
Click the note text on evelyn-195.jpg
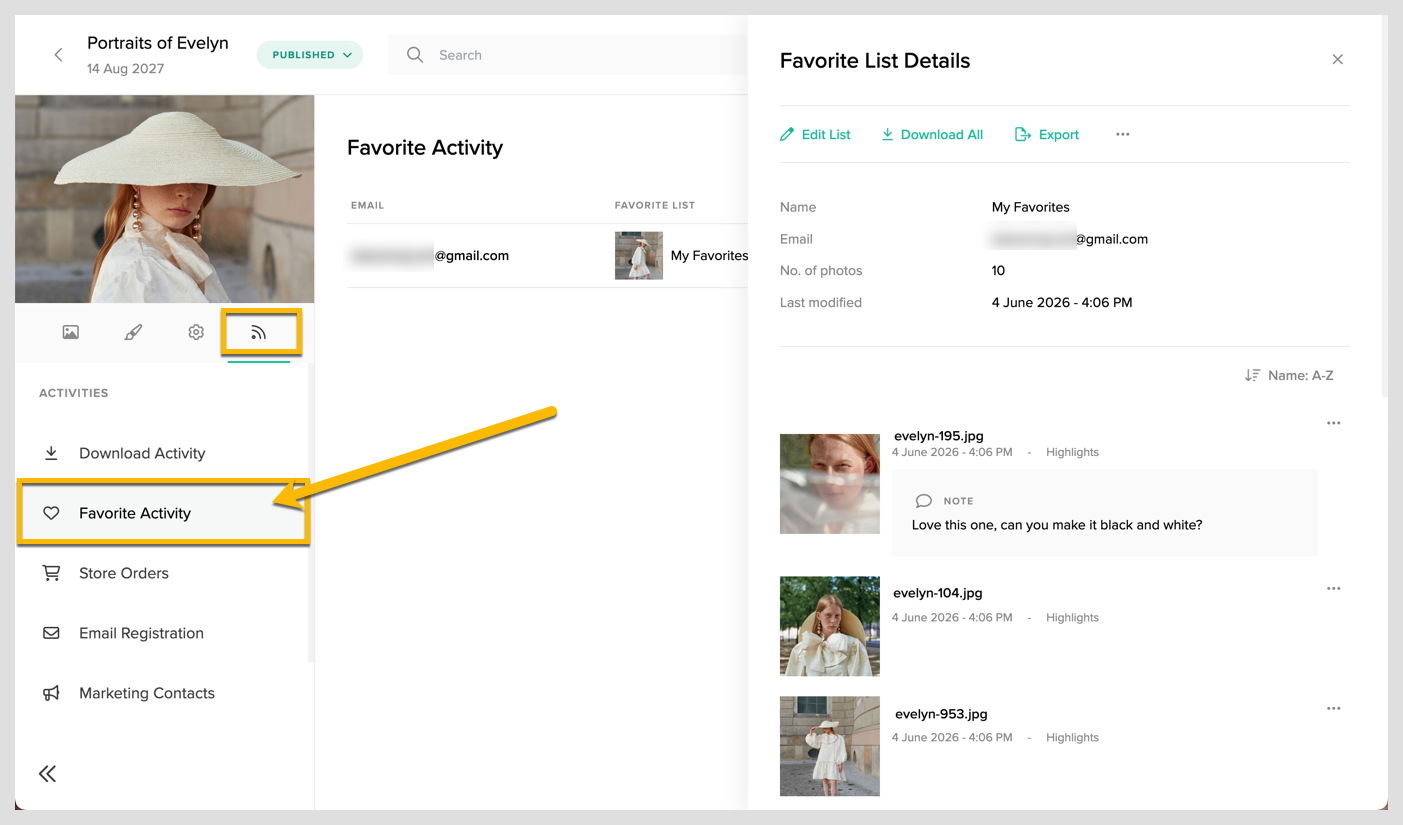tap(1057, 525)
